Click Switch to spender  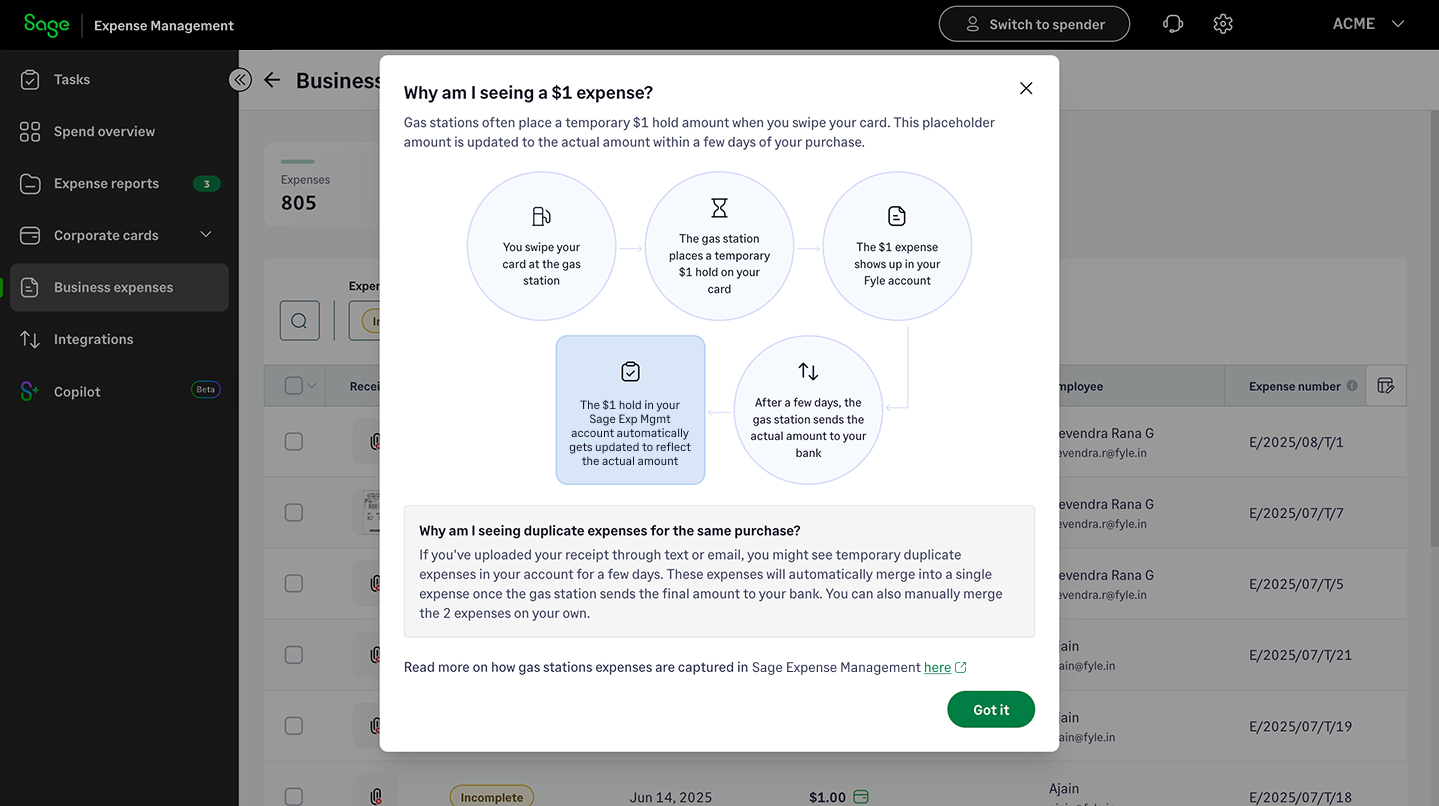1034,23
